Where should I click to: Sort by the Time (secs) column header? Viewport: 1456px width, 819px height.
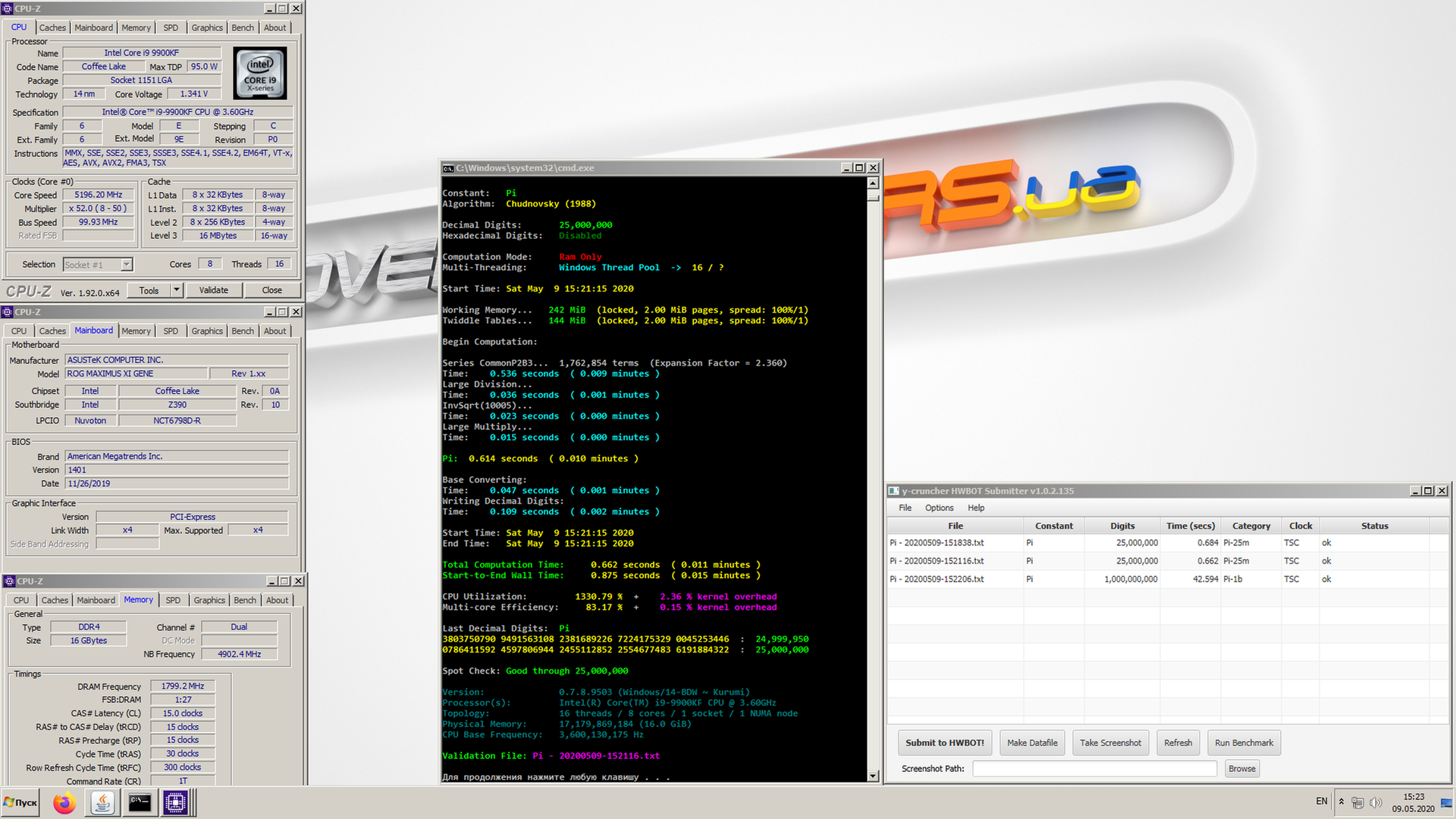click(1191, 526)
